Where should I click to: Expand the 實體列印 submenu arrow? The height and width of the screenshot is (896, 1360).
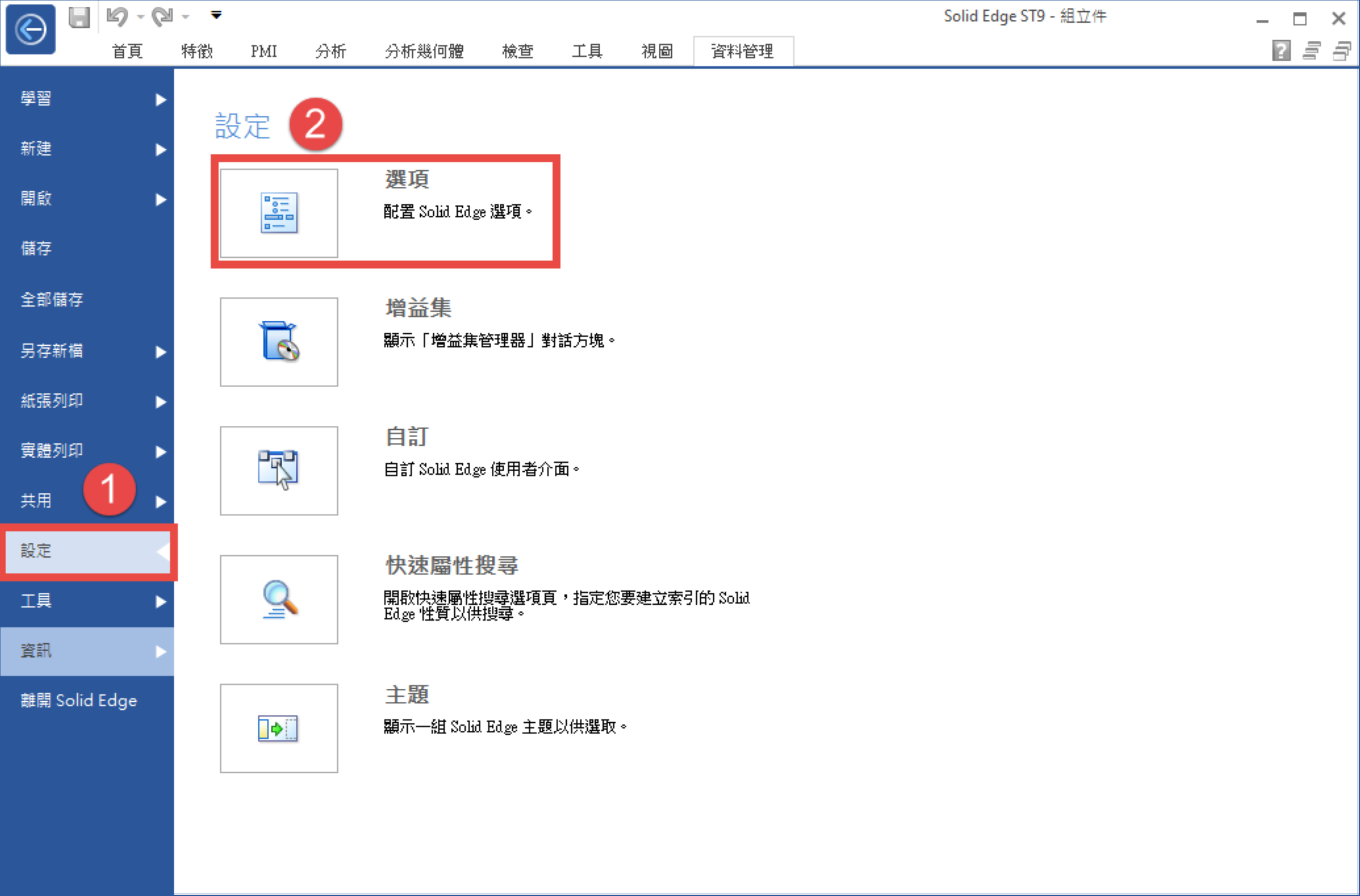point(161,452)
